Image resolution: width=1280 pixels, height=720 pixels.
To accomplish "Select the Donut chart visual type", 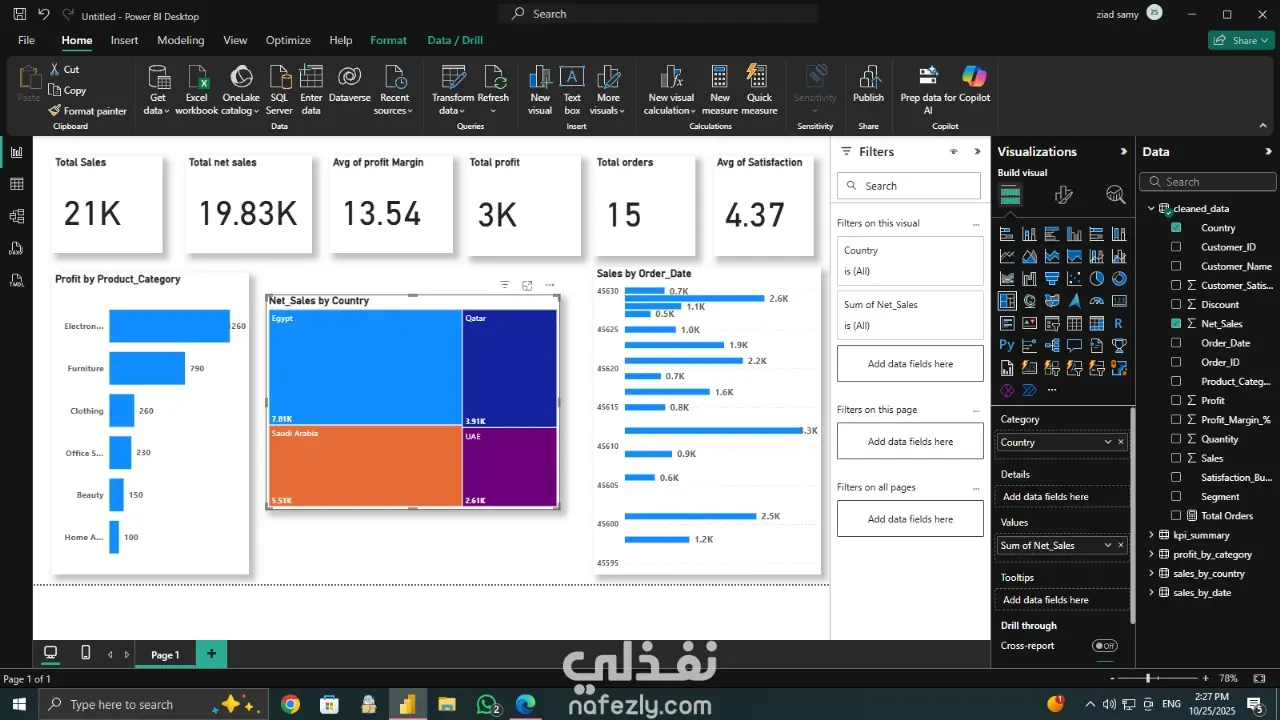I will pos(1119,279).
